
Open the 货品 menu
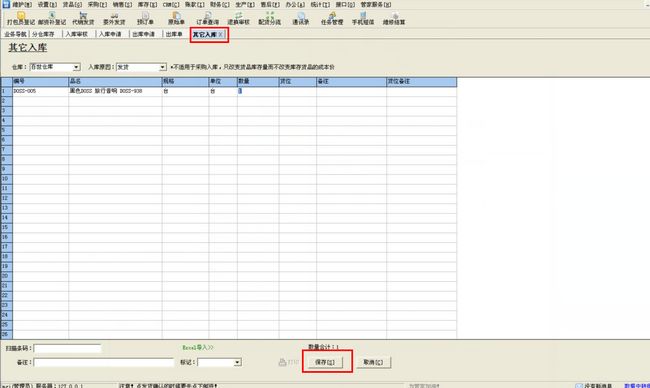pos(72,5)
